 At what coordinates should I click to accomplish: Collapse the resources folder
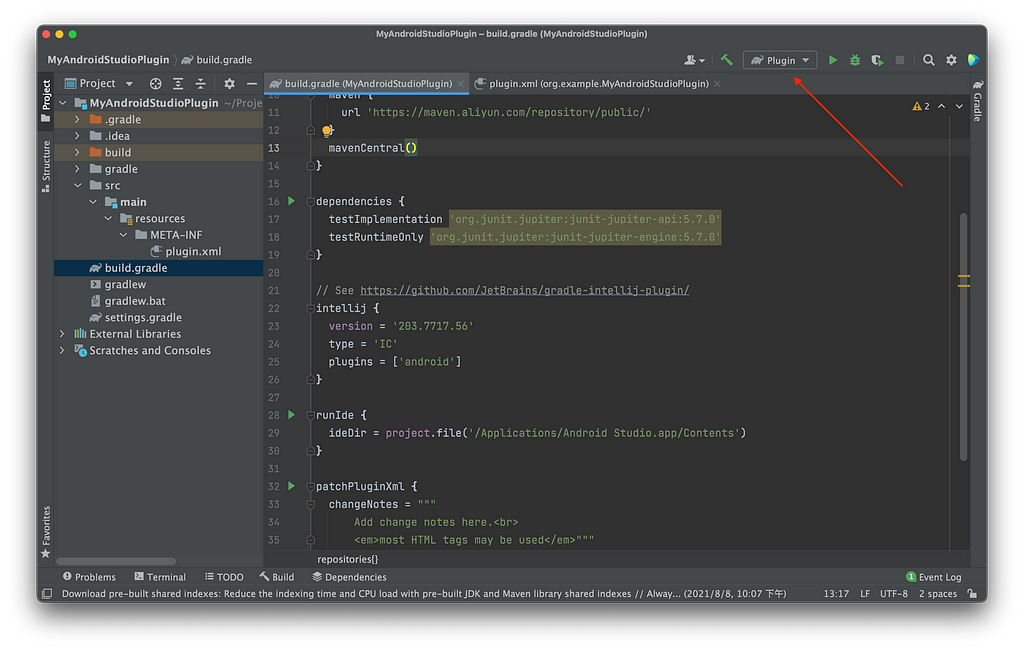point(108,219)
